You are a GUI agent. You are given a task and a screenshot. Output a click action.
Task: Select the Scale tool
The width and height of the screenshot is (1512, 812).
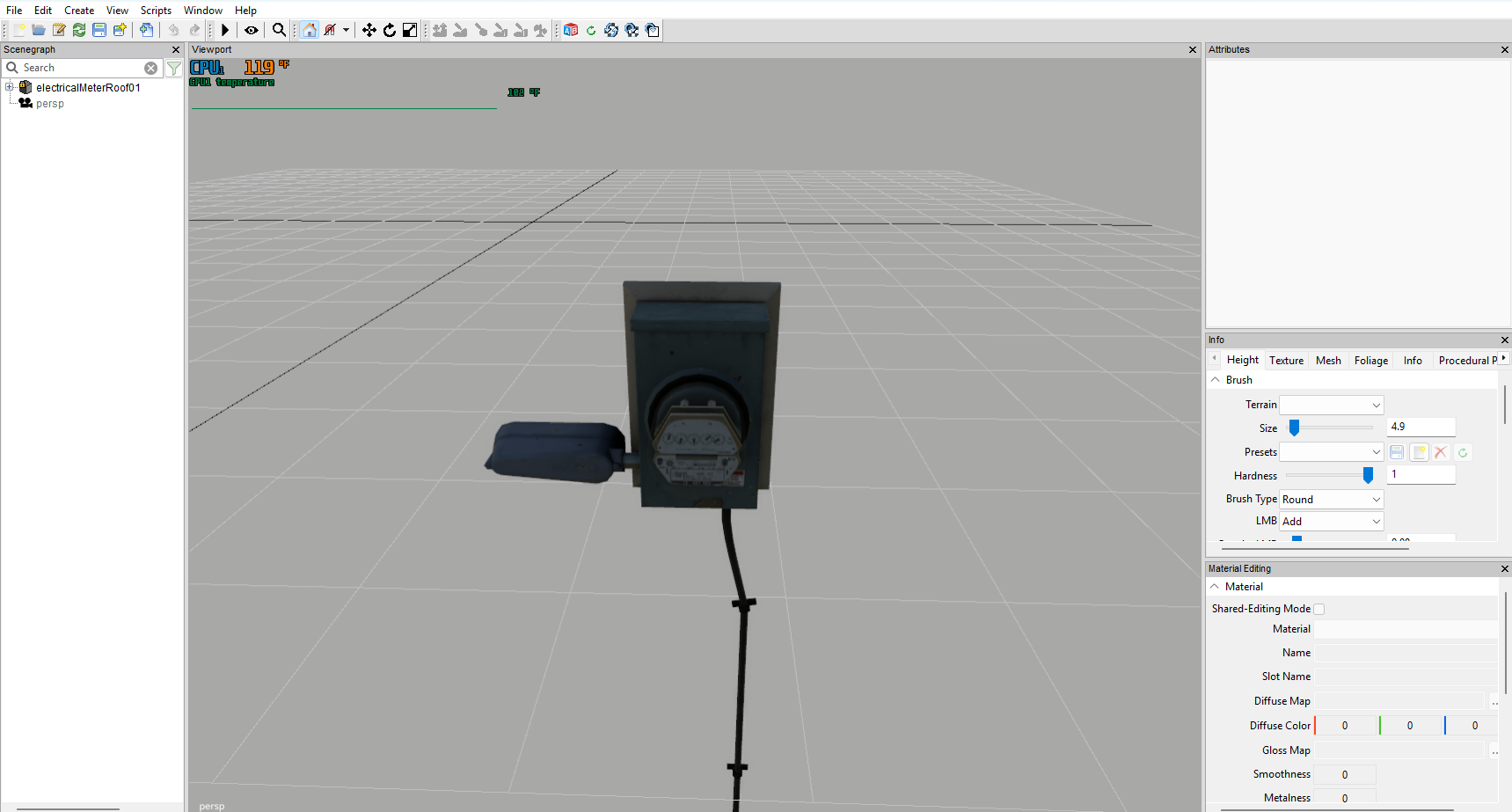click(410, 30)
